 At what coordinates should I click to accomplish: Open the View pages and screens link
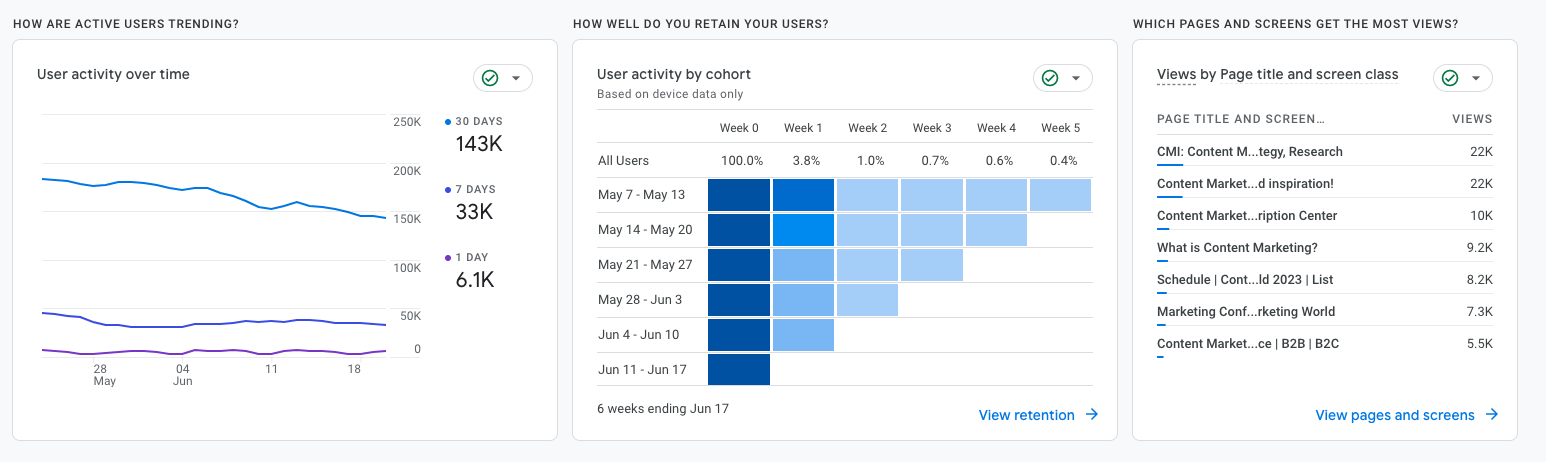coord(1394,415)
